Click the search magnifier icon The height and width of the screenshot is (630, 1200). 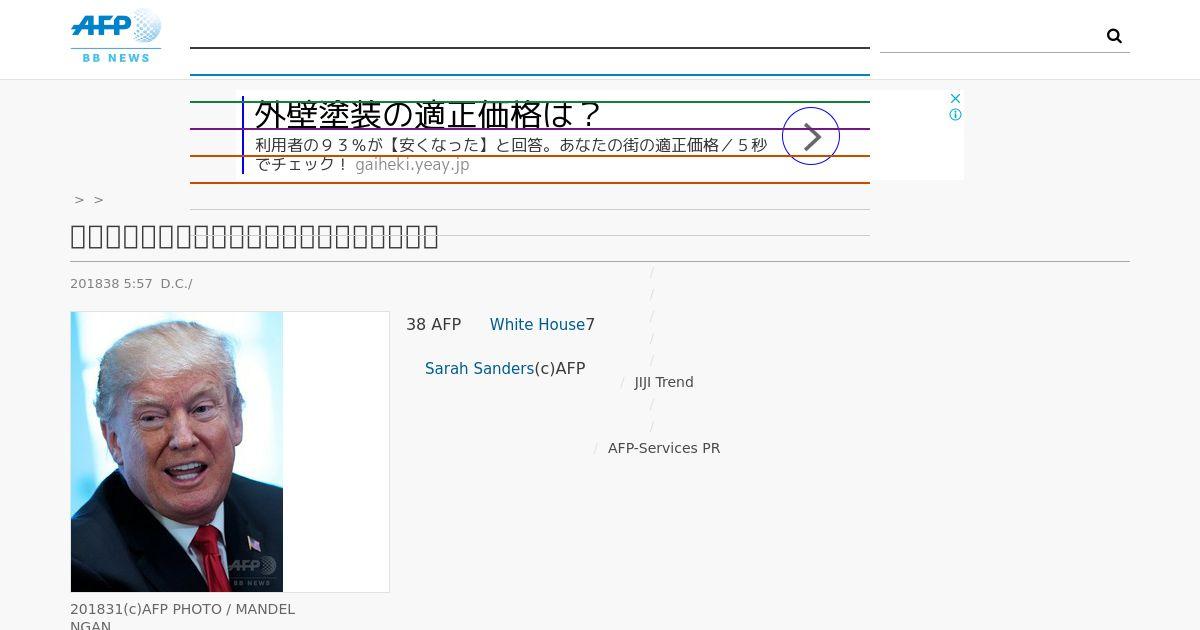pyautogui.click(x=1114, y=36)
